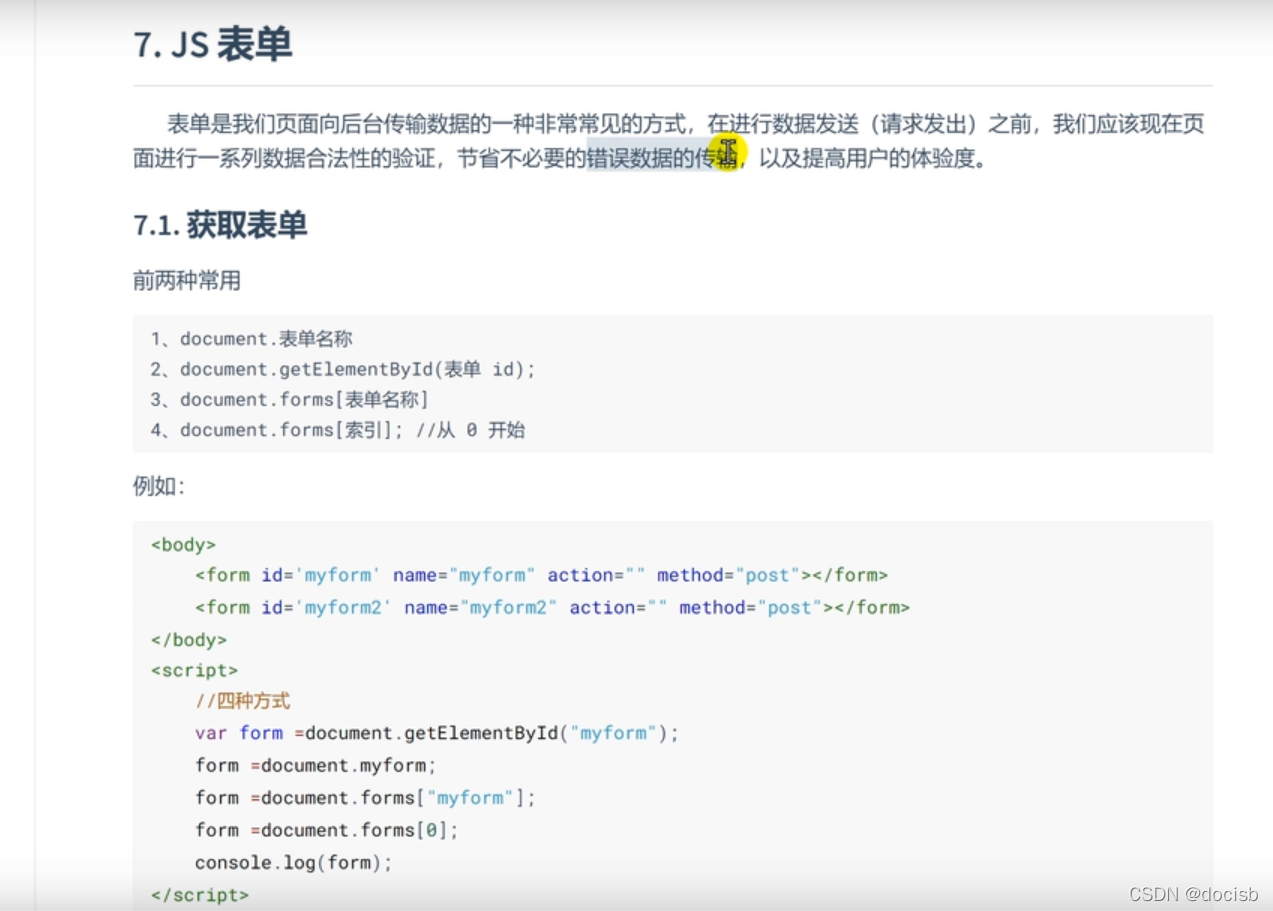Screen dimensions: 1273x911
Task: Click the closing </body> tag line
Action: click(189, 639)
